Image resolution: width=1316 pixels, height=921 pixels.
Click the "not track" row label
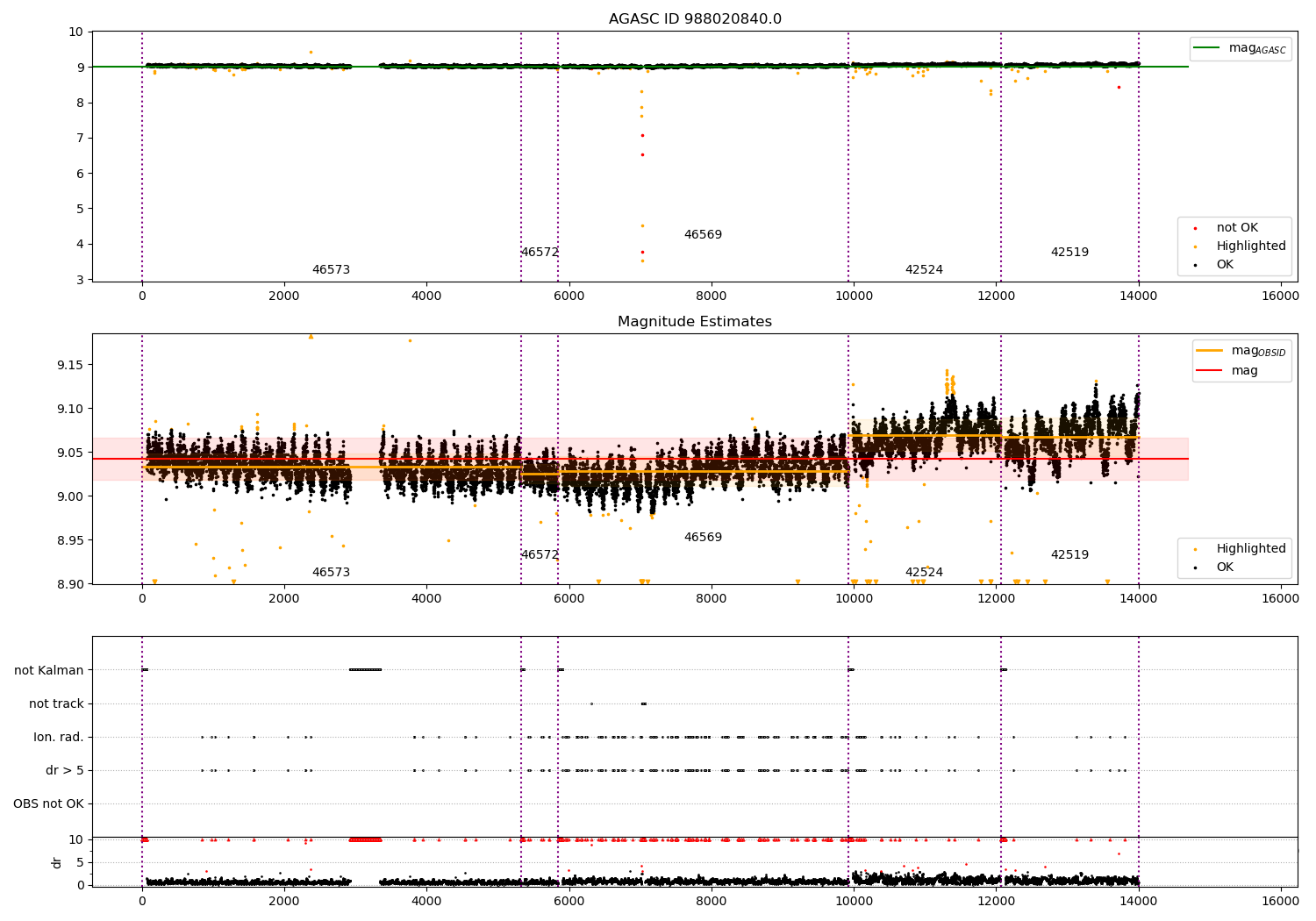point(56,704)
